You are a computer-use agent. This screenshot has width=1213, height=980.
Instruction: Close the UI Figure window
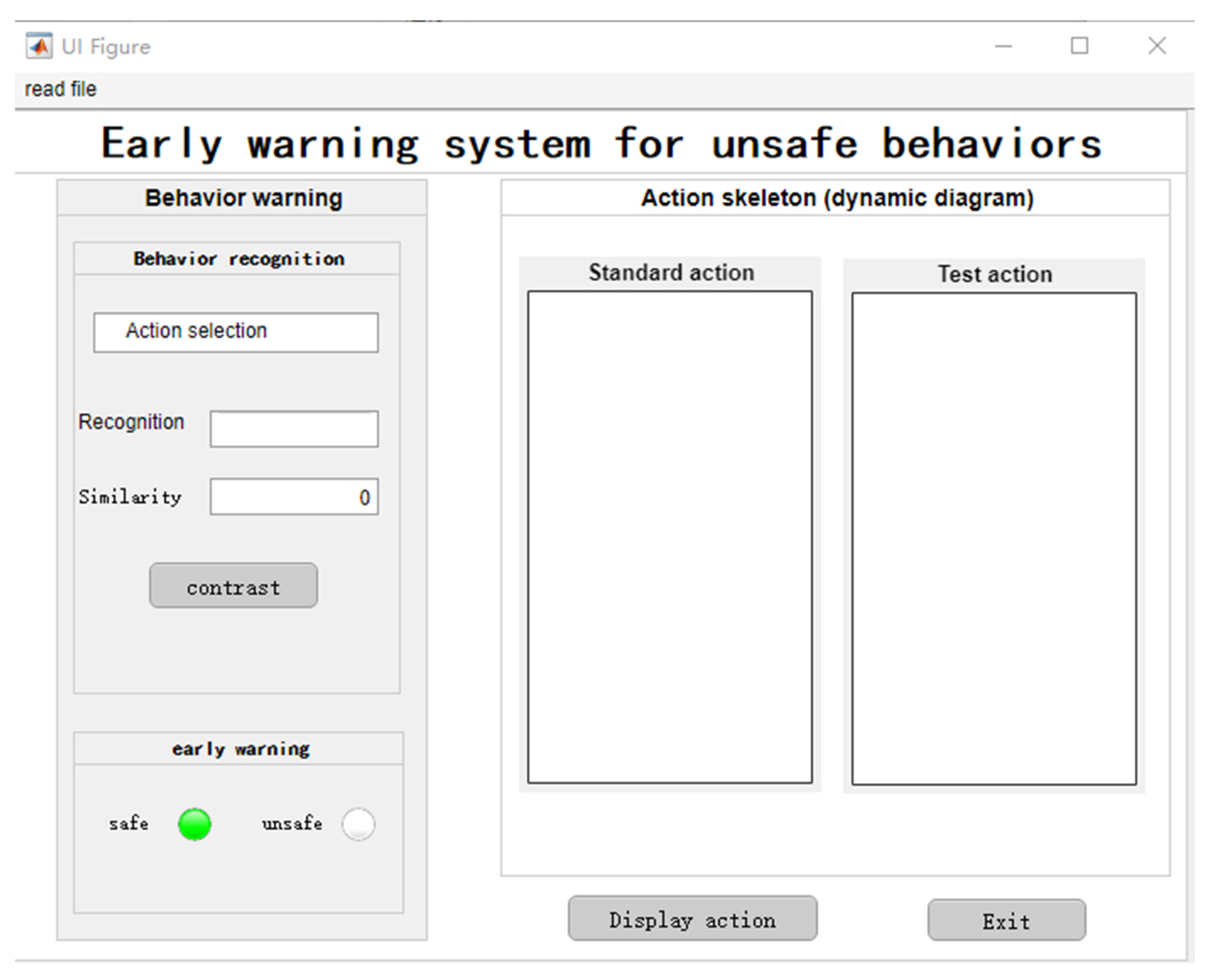[x=1157, y=46]
